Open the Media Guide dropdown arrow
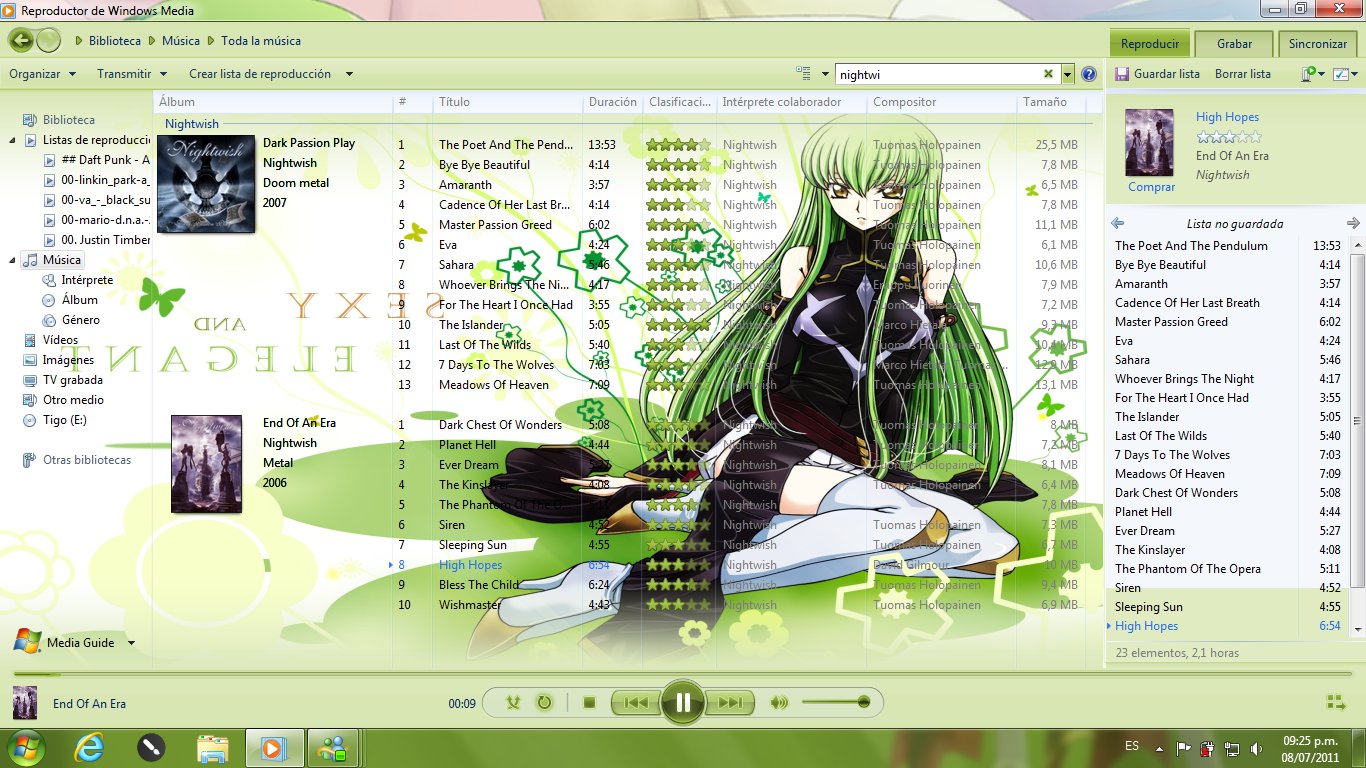 131,643
